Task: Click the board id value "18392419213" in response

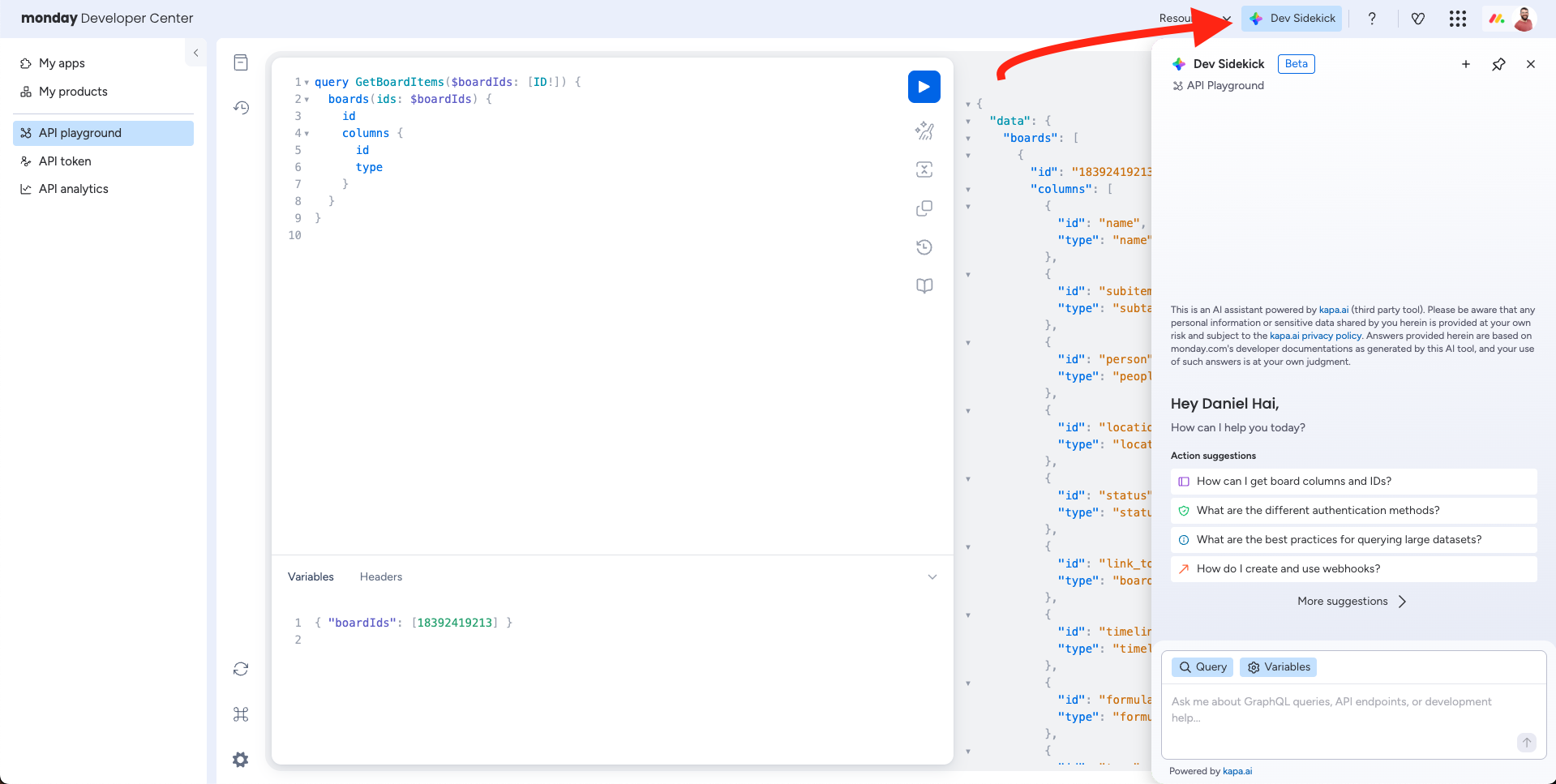Action: click(x=1112, y=172)
